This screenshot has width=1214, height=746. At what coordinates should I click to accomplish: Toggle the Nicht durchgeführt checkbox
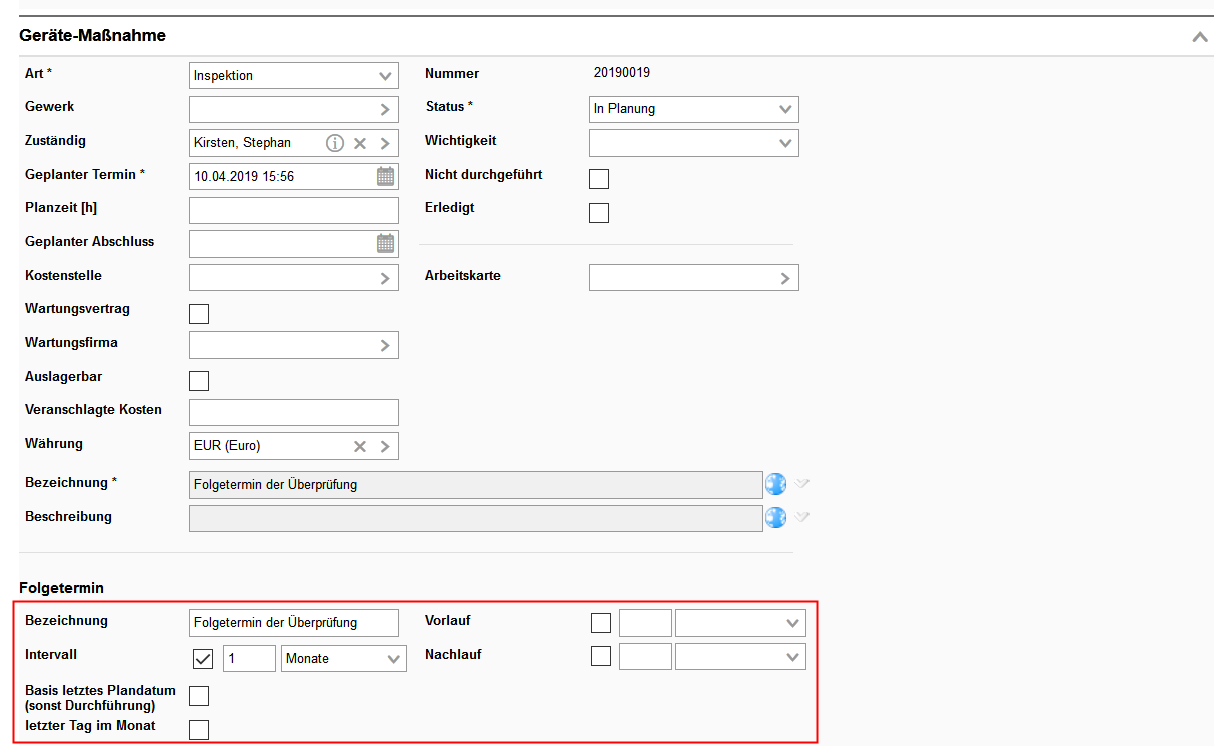tap(599, 179)
